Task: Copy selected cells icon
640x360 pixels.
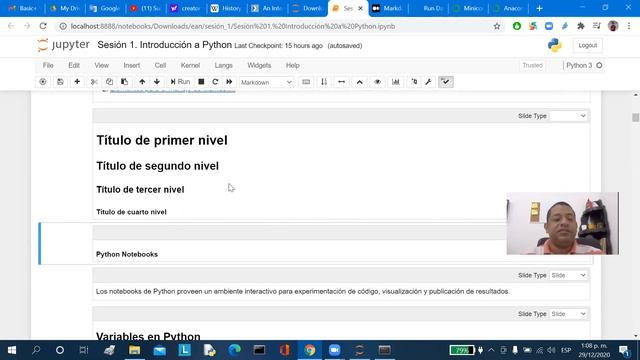Action: (109, 82)
